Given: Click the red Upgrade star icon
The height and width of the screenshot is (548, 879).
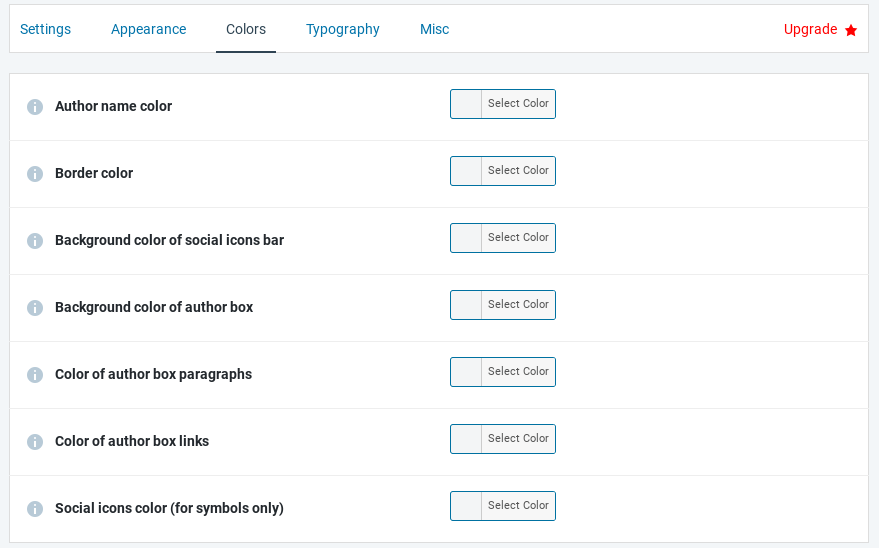Looking at the screenshot, I should (x=851, y=30).
